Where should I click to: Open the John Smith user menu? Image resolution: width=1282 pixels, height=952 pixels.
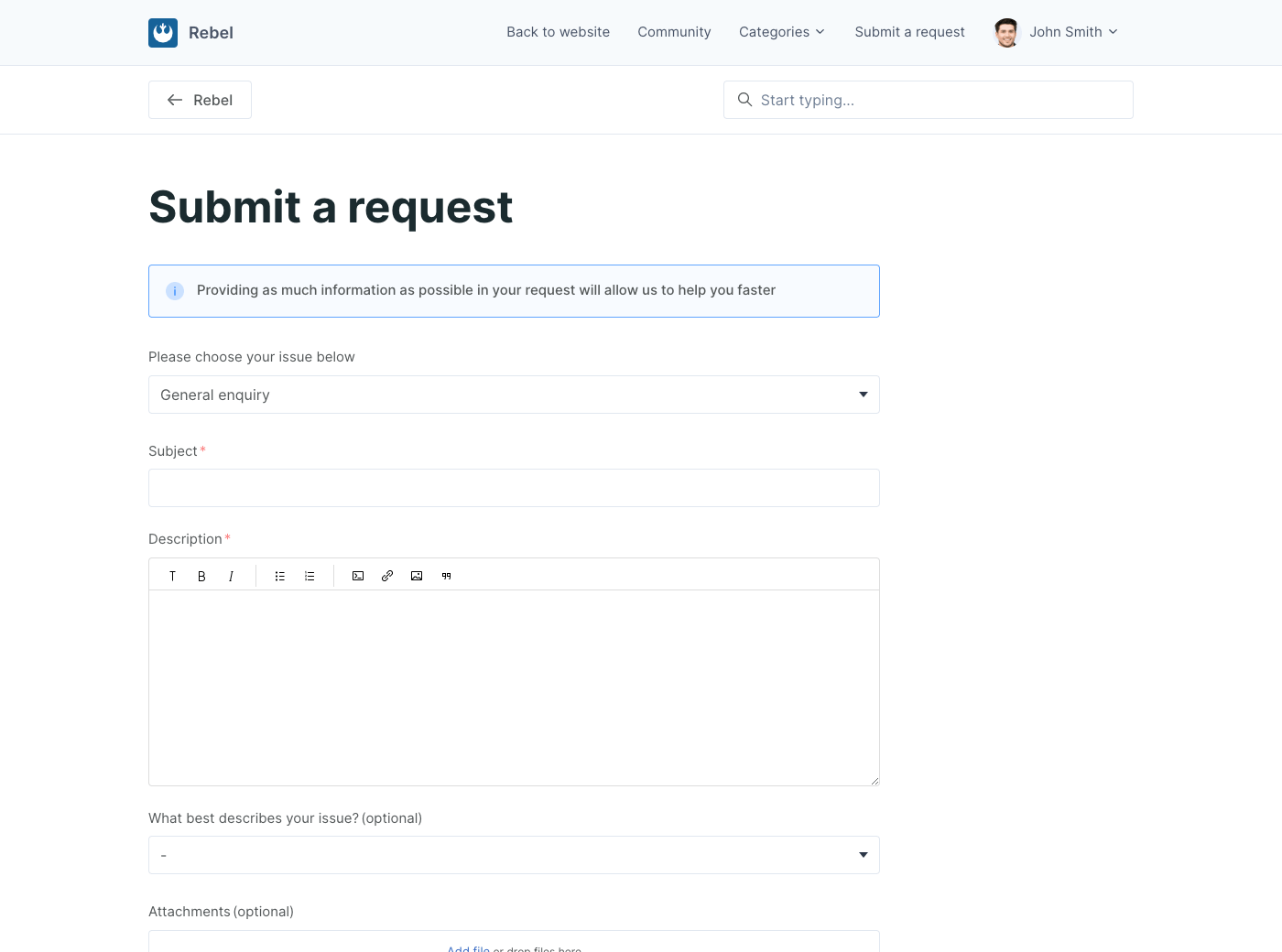[x=1058, y=32]
